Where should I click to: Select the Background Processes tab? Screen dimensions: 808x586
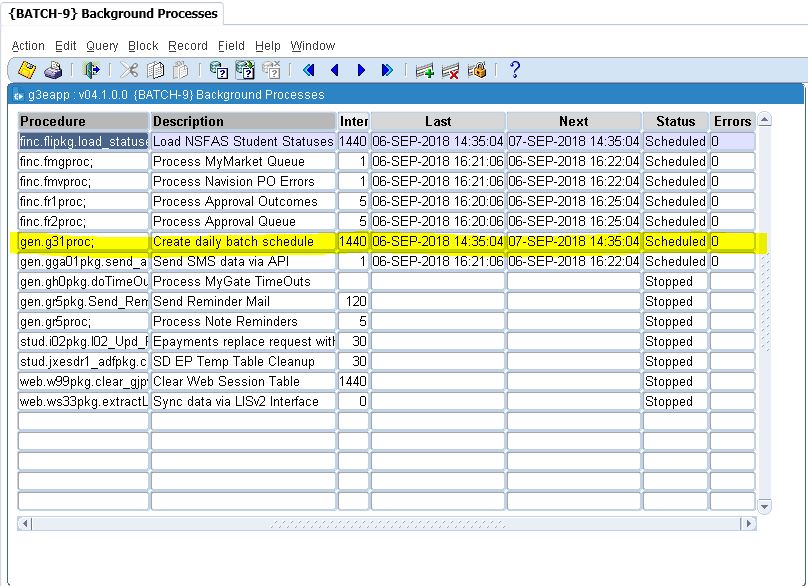pyautogui.click(x=112, y=14)
